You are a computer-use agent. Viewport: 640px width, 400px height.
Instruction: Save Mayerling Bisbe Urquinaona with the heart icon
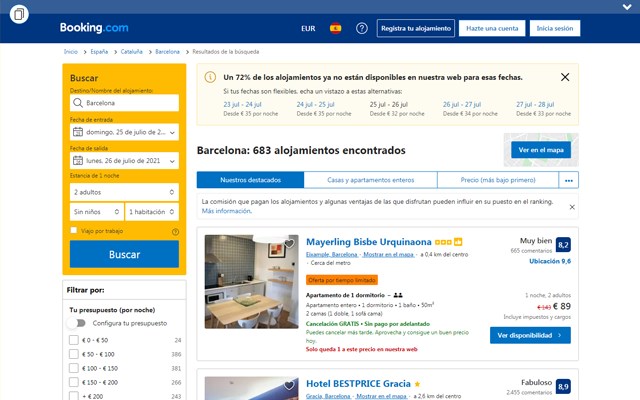tap(289, 244)
